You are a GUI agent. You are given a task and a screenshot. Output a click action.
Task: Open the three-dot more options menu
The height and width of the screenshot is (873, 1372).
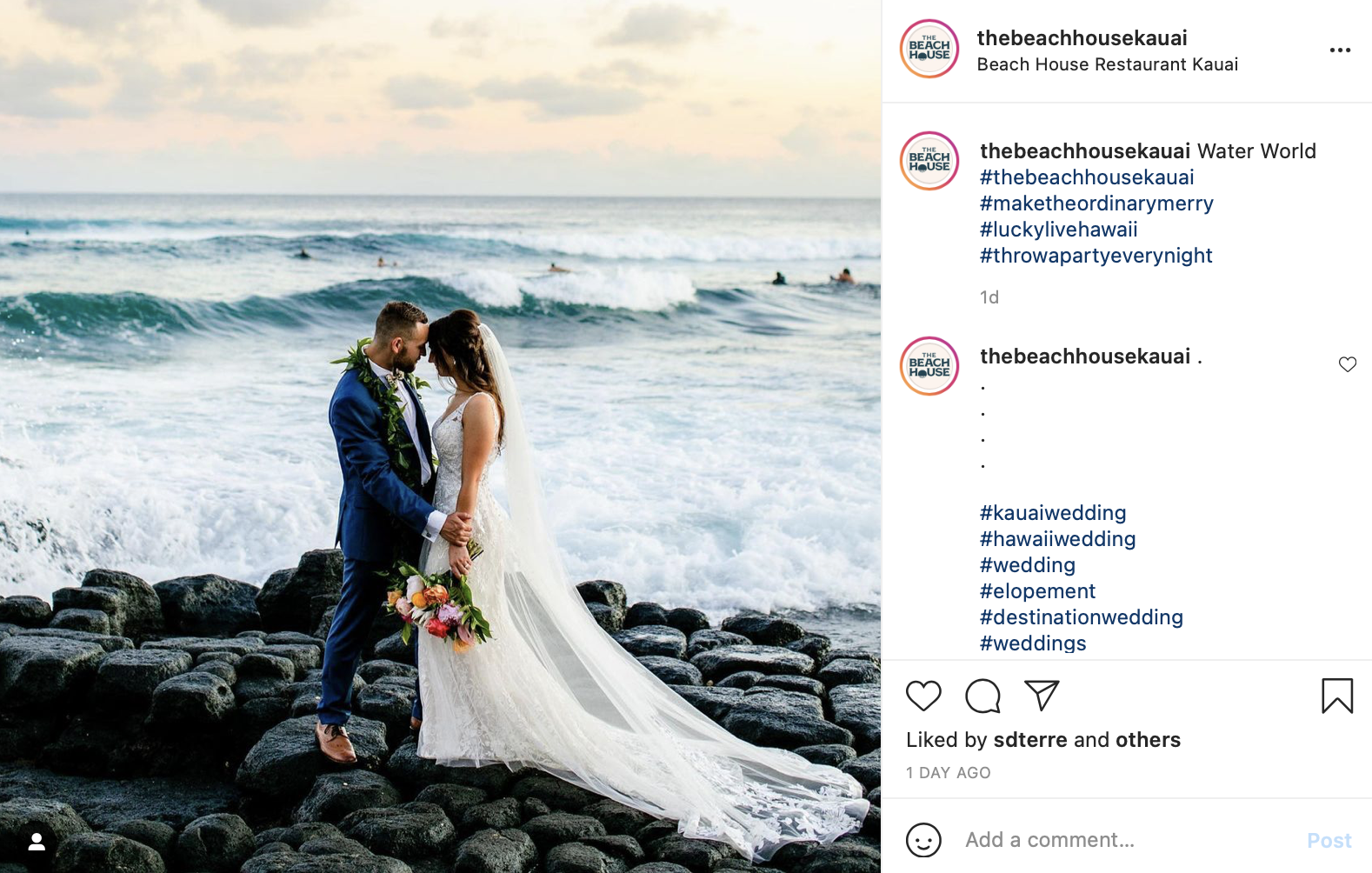click(x=1340, y=50)
